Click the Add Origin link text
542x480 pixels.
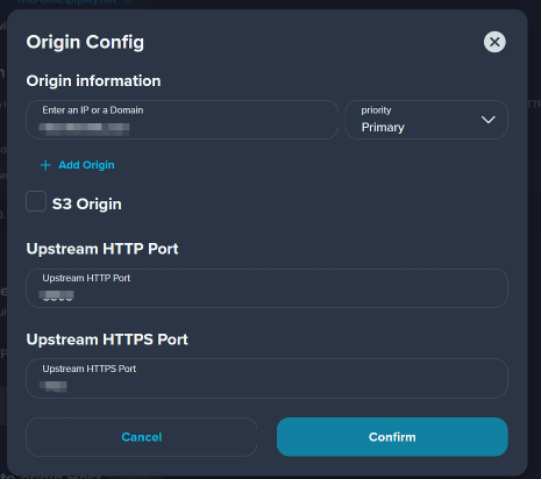(x=86, y=165)
